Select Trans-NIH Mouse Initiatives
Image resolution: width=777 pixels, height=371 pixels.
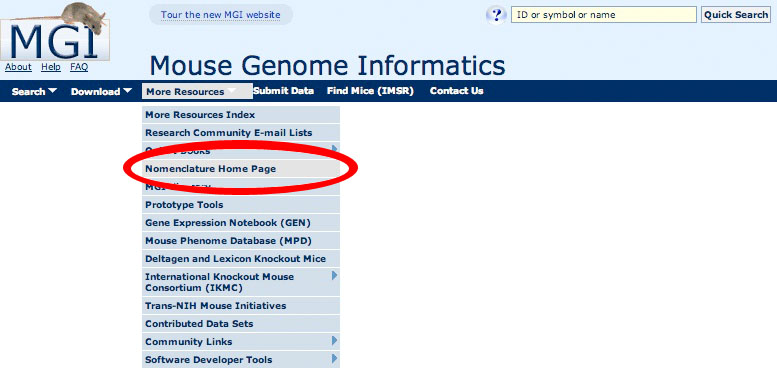pyautogui.click(x=241, y=306)
